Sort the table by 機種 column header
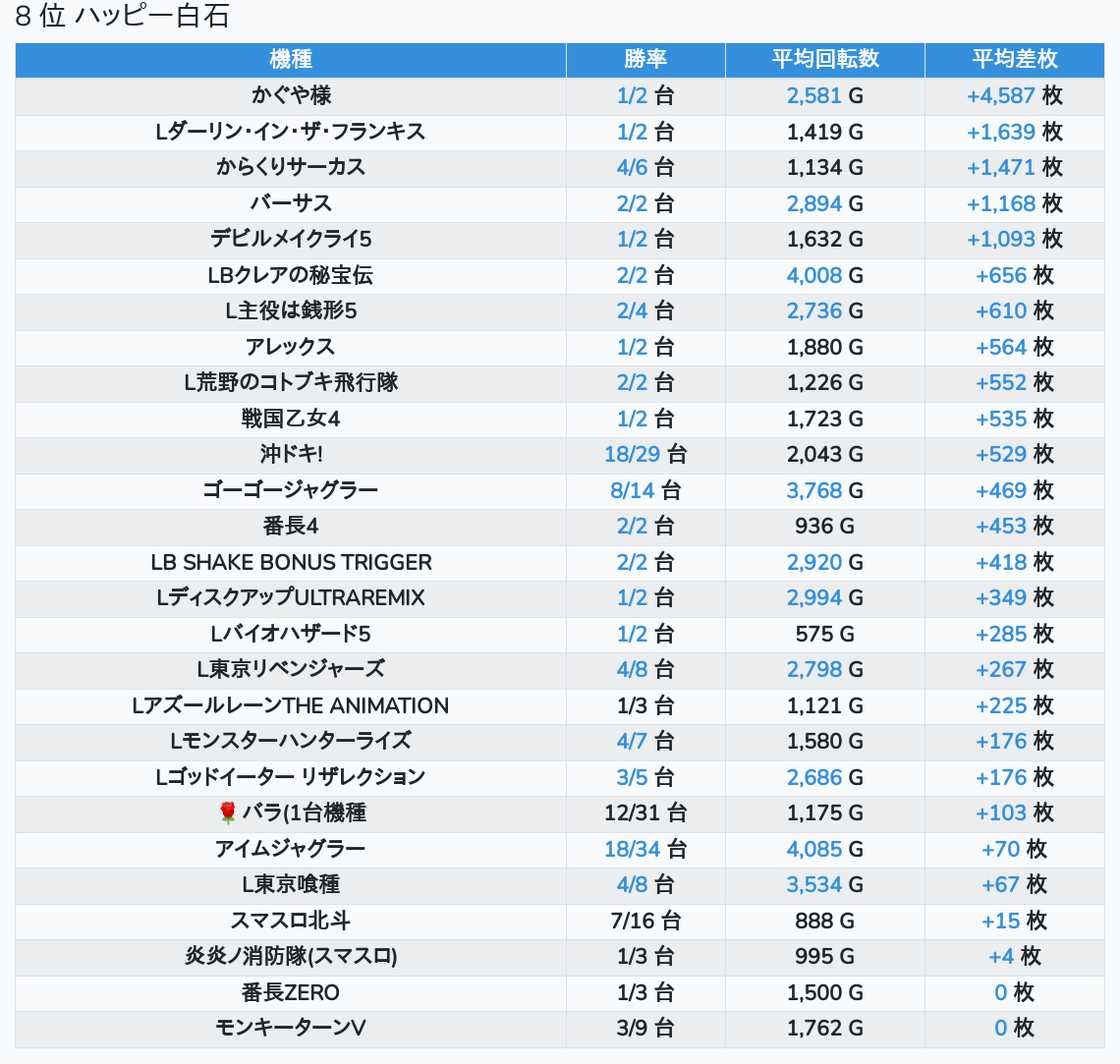Image resolution: width=1120 pixels, height=1064 pixels. point(291,59)
